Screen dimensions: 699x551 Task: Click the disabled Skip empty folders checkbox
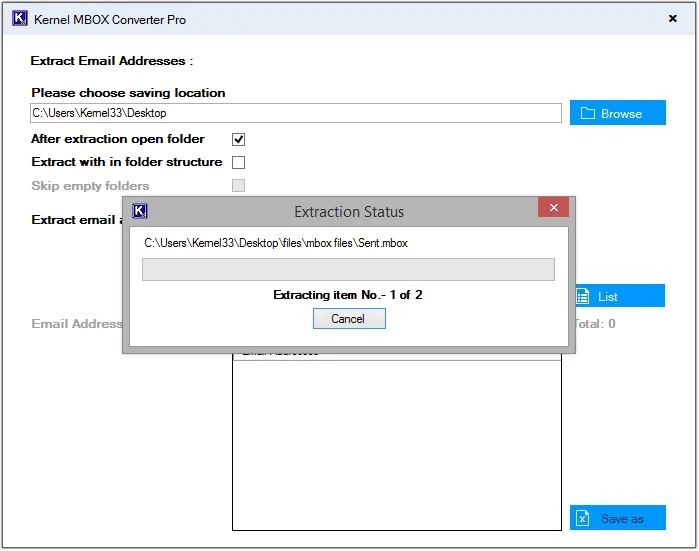pyautogui.click(x=238, y=185)
